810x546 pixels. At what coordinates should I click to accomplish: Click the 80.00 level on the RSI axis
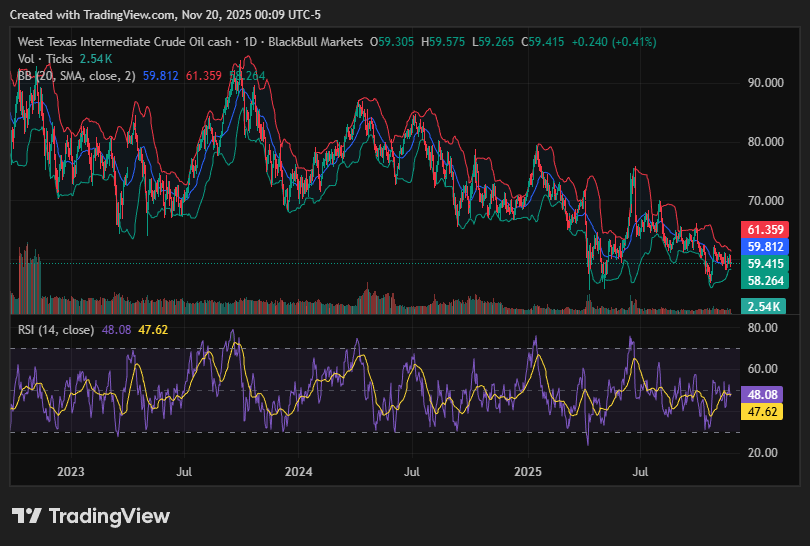tap(763, 327)
